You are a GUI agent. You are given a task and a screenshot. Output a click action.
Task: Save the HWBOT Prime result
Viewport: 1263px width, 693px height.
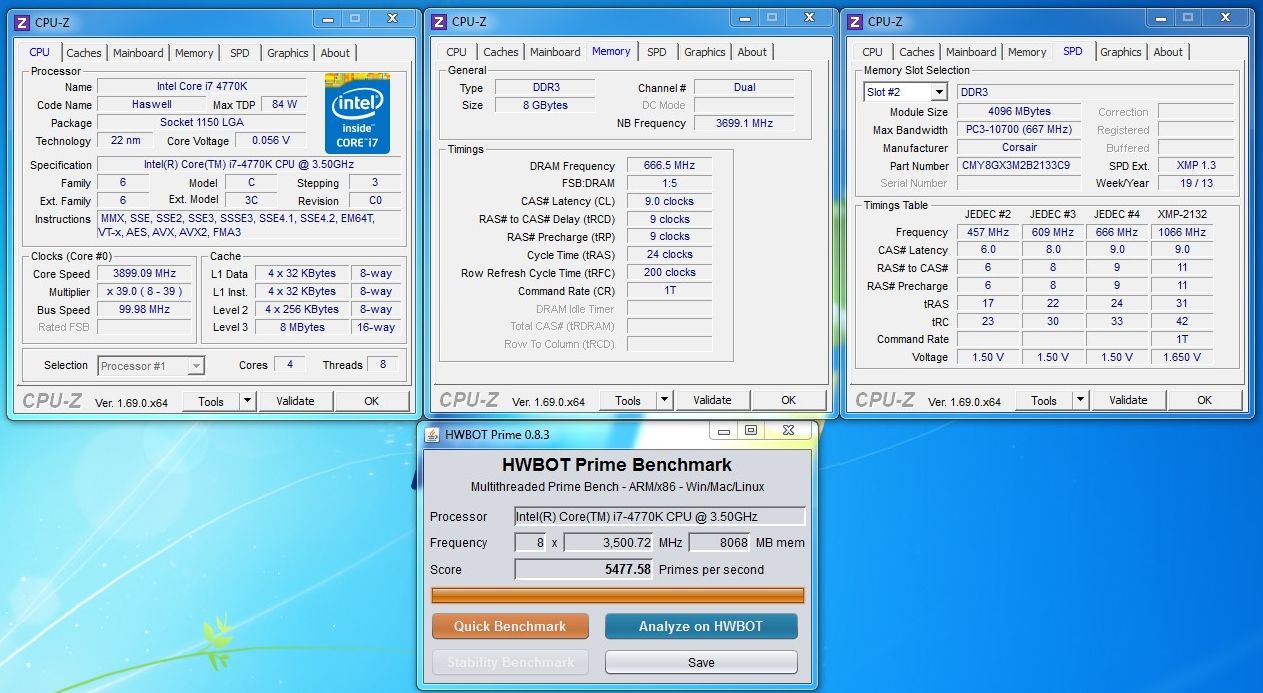(x=701, y=662)
